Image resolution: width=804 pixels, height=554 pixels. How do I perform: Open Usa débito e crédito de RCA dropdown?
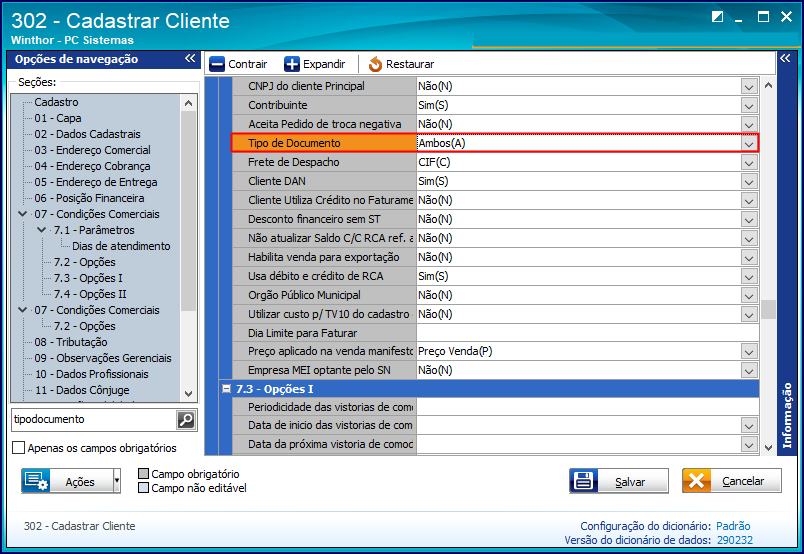(x=749, y=276)
